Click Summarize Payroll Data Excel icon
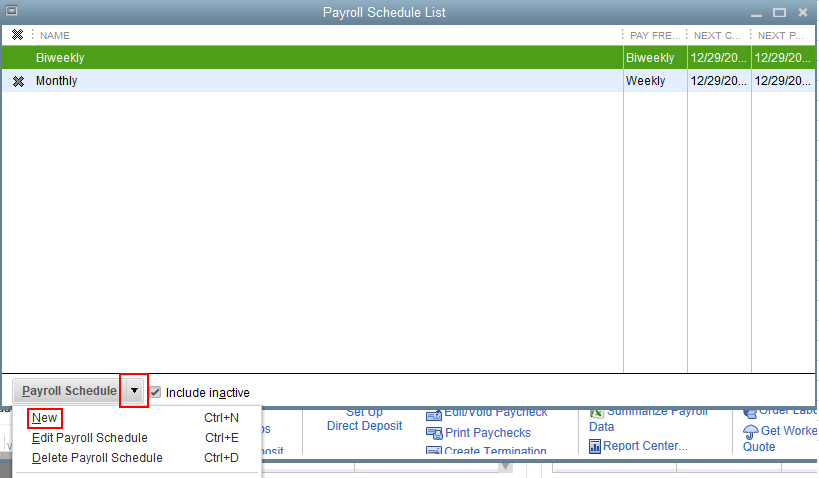The image size is (819, 478). point(596,413)
